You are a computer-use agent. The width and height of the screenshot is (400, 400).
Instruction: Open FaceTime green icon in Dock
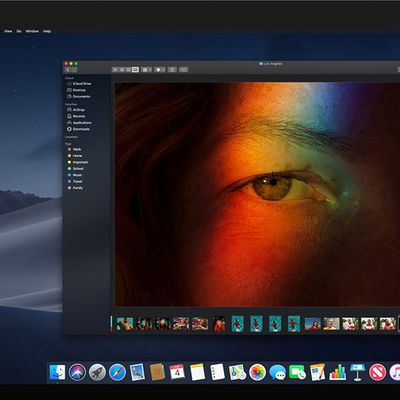(x=297, y=372)
